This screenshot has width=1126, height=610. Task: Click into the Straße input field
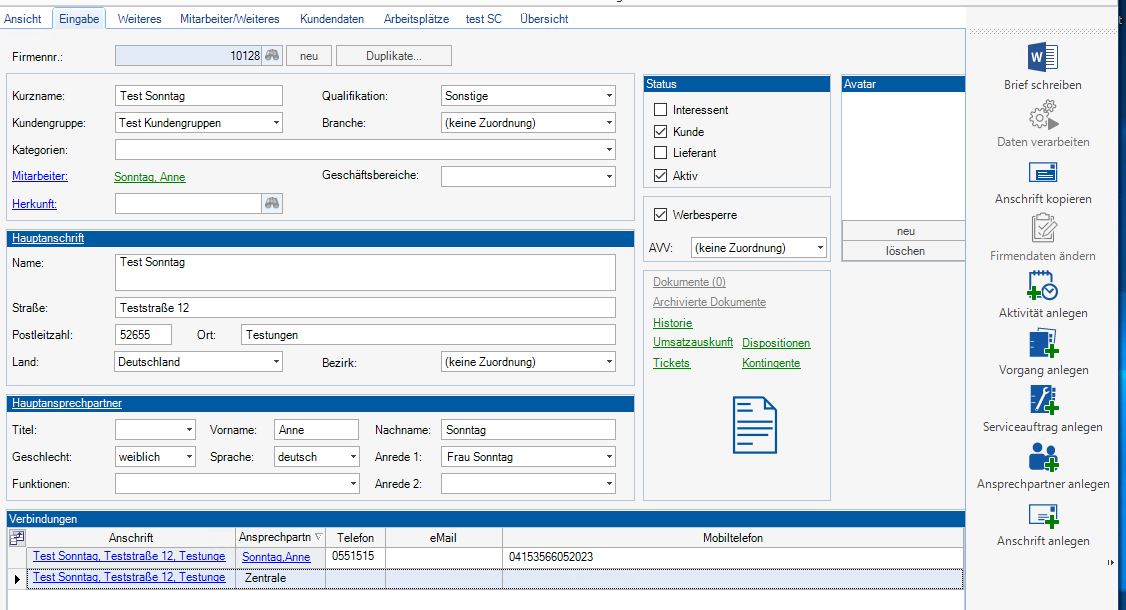tap(365, 308)
